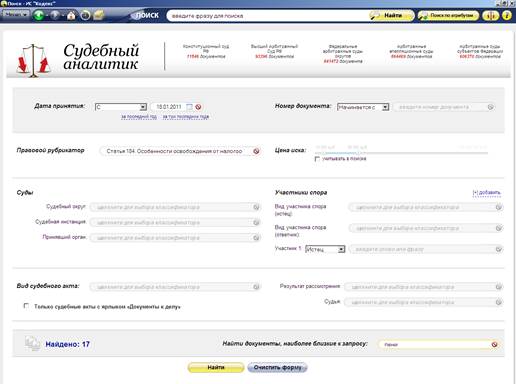Open classifier icon for Вид судебного акта
The width and height of the screenshot is (516, 384).
click(256, 287)
